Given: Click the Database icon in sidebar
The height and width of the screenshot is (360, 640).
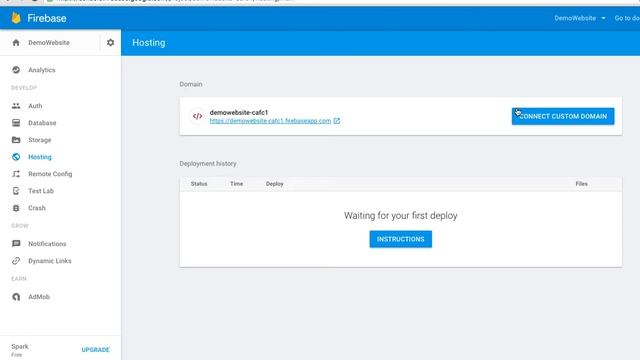Looking at the screenshot, I should (x=16, y=123).
